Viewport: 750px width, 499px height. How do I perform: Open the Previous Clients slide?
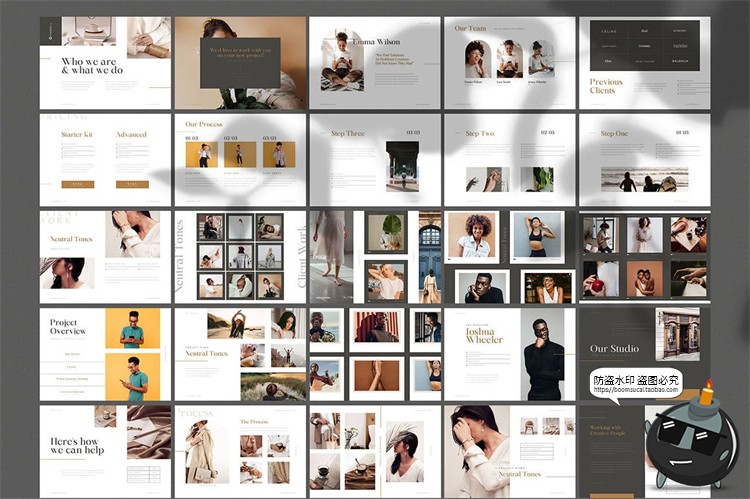click(644, 63)
